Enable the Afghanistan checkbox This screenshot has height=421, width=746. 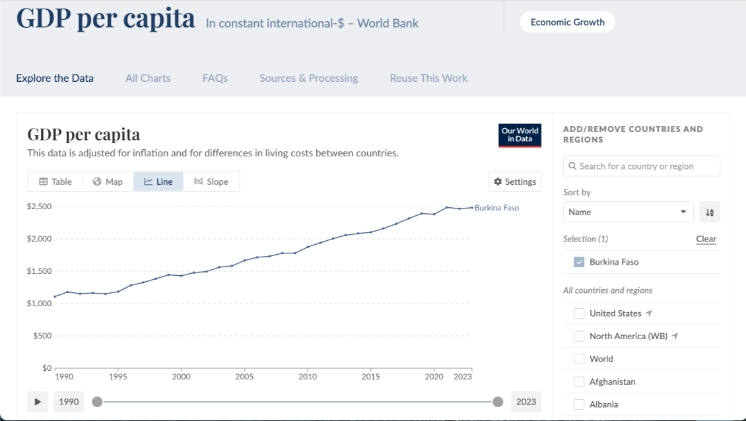pyautogui.click(x=579, y=382)
